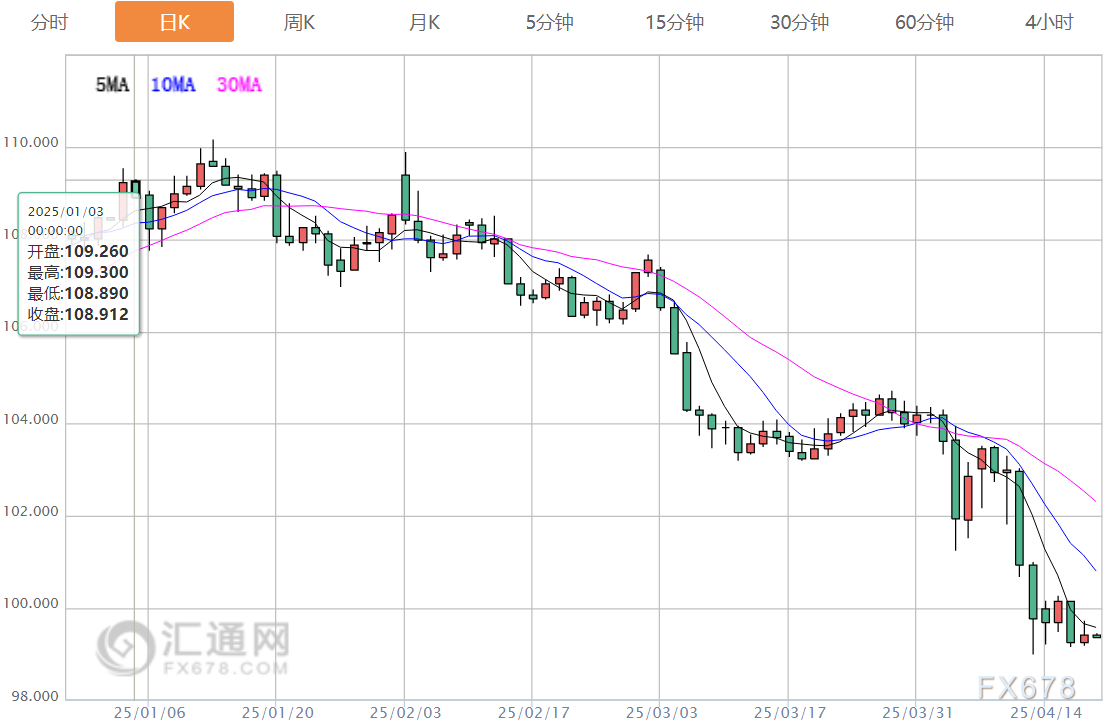Switch to the 5分钟 interval
The image size is (1106, 723).
pyautogui.click(x=549, y=21)
